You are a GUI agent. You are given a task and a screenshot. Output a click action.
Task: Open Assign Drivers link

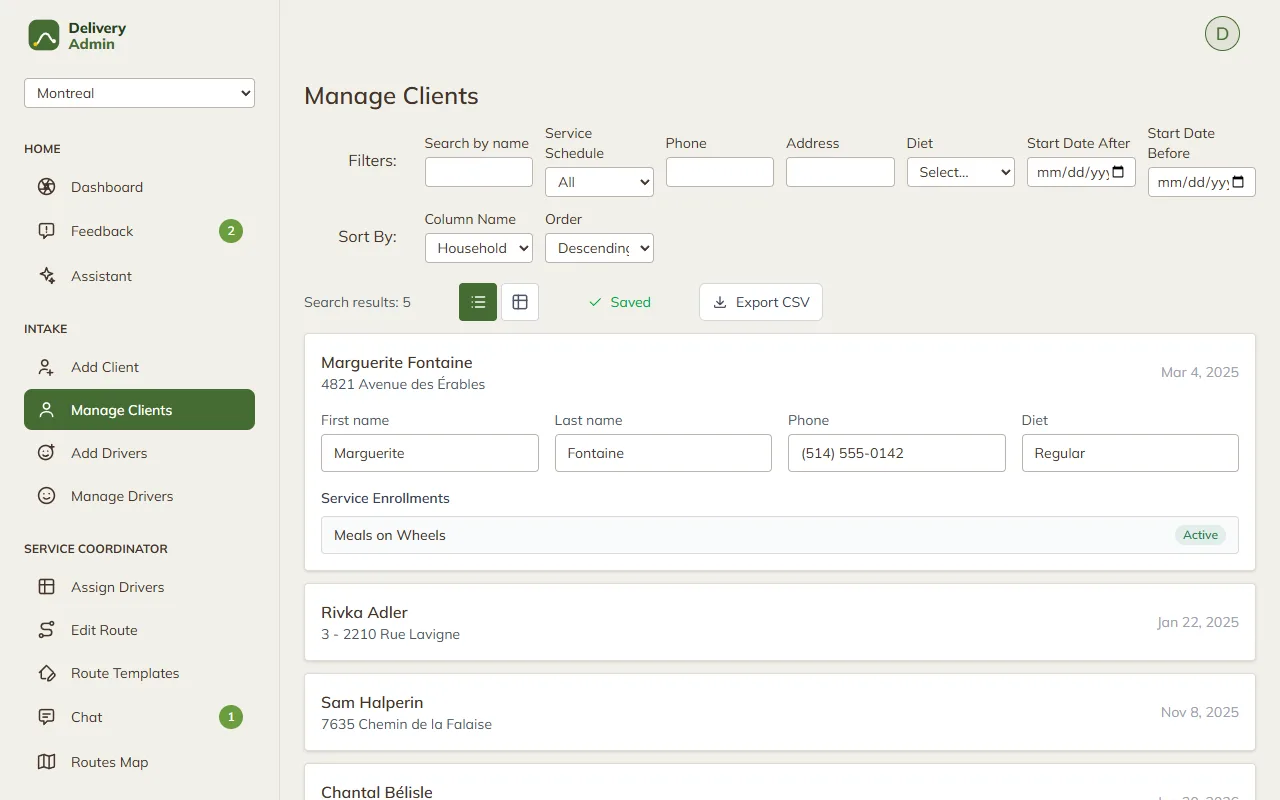(140, 587)
